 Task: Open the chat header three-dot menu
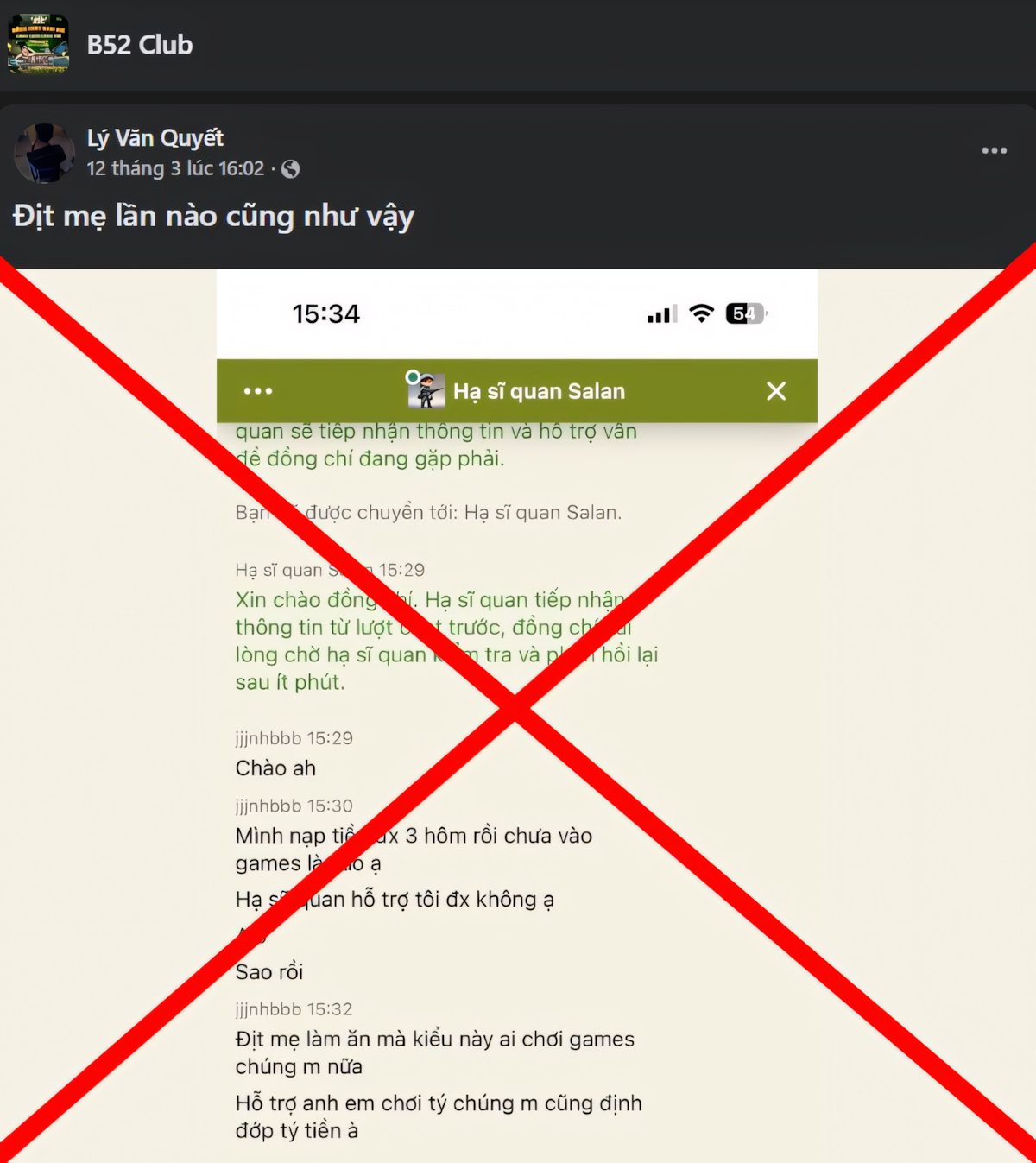pyautogui.click(x=258, y=391)
